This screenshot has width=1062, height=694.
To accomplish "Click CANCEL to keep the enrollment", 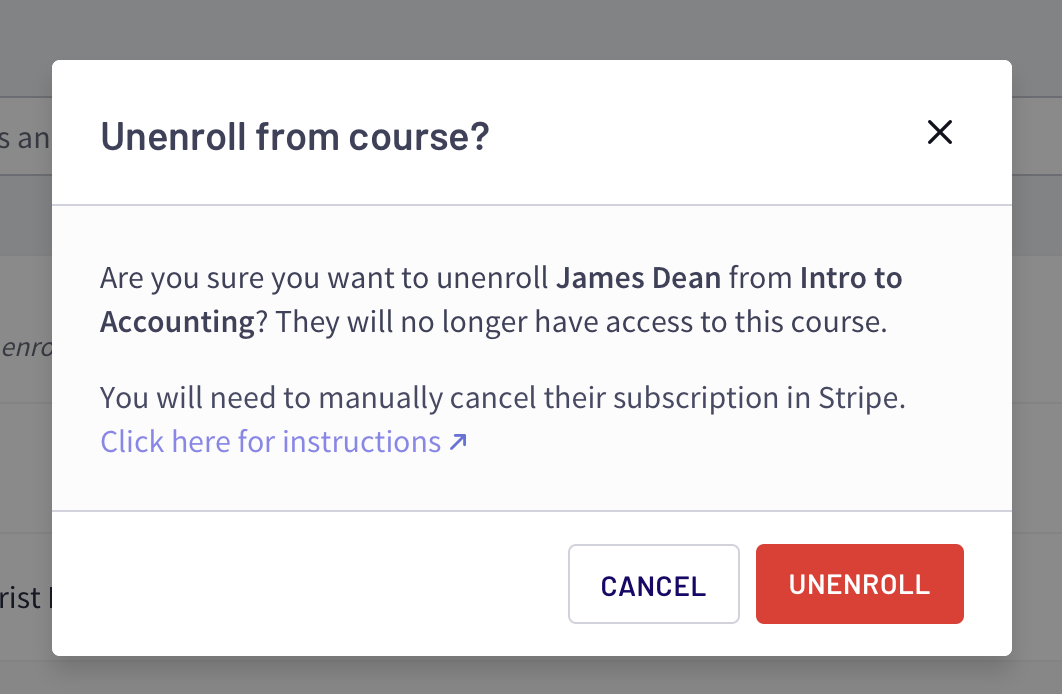I will (653, 584).
